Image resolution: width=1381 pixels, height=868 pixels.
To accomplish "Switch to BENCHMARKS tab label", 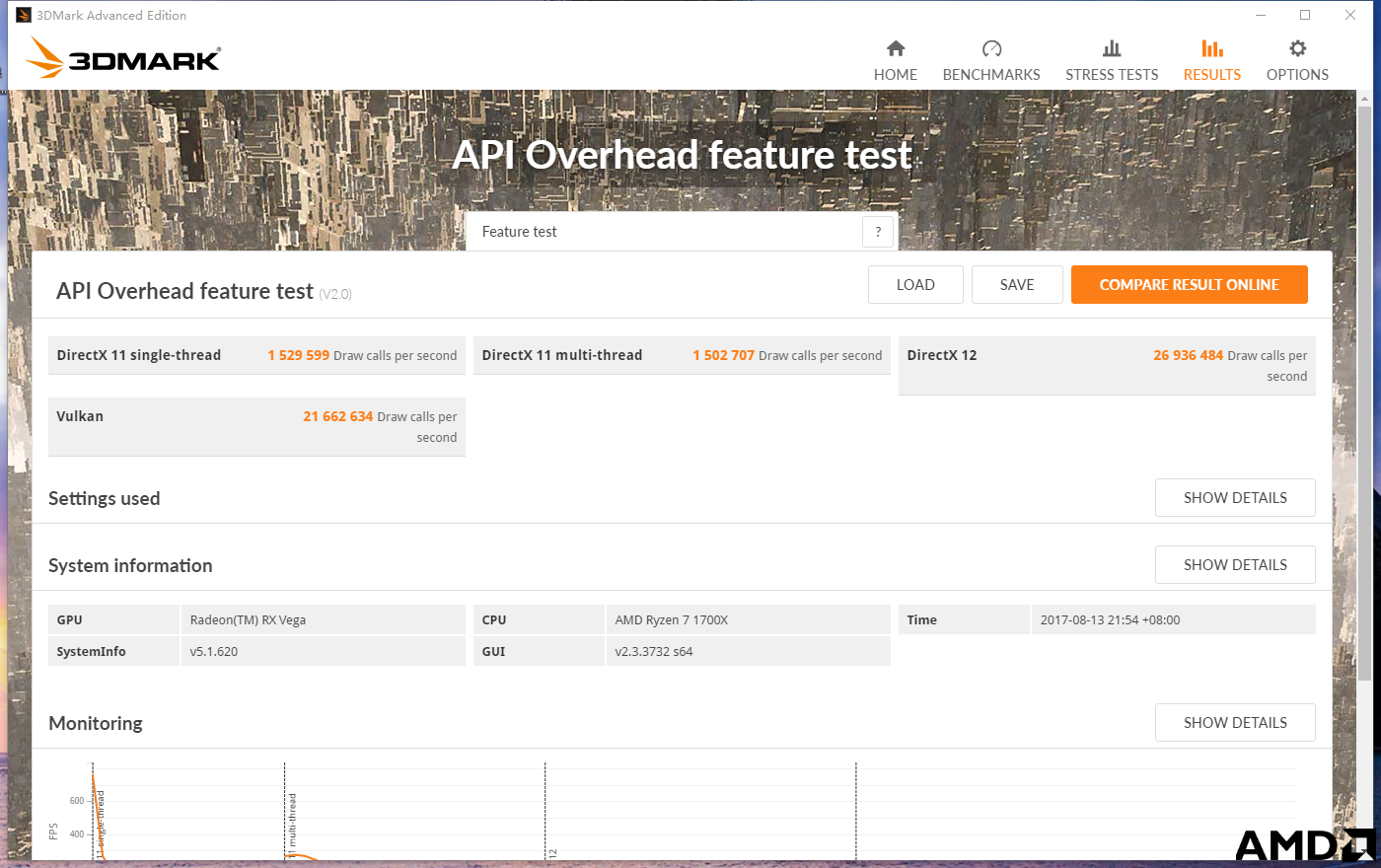I will pos(991,75).
